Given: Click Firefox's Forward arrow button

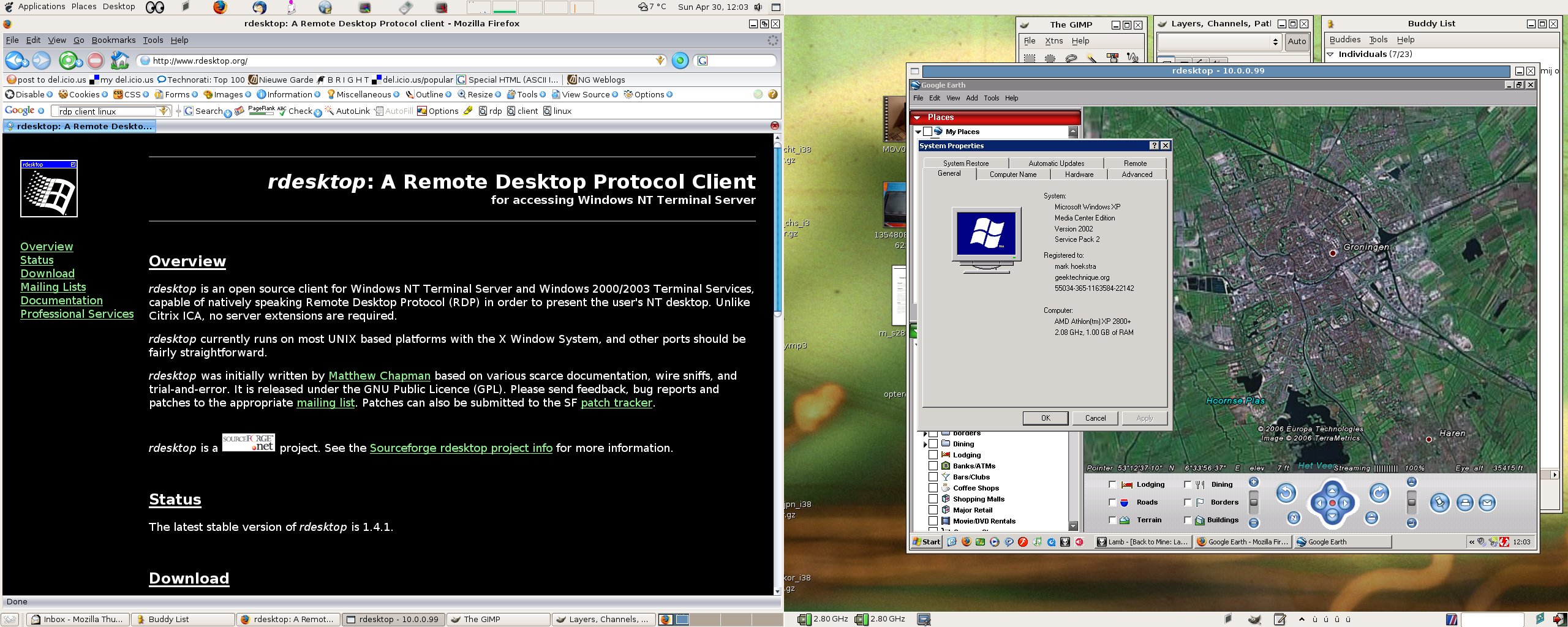Looking at the screenshot, I should click(42, 61).
